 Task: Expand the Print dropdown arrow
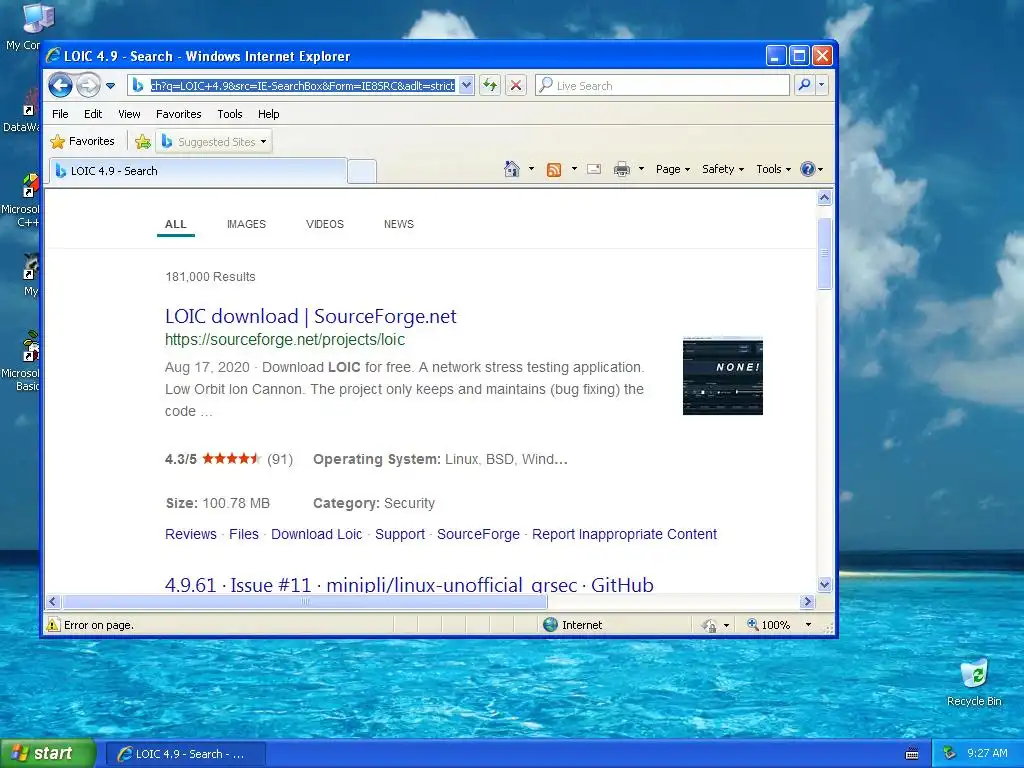(641, 169)
